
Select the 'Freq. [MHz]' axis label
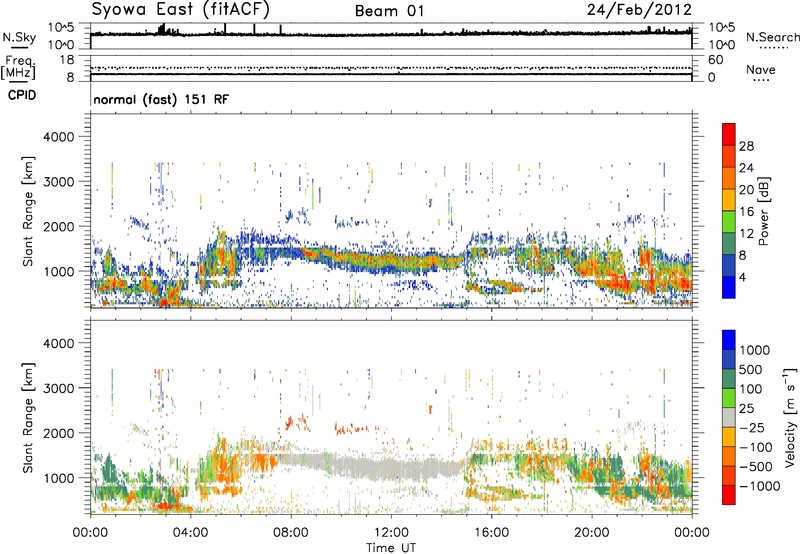[19, 67]
